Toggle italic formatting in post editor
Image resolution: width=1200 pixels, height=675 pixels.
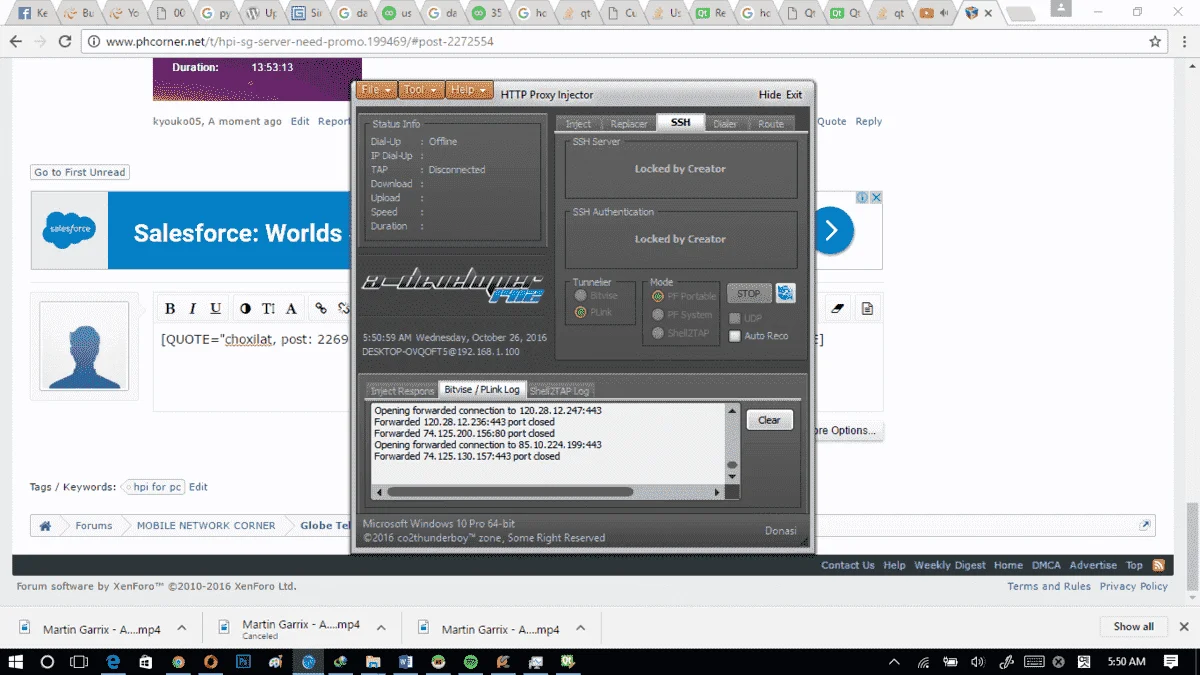pos(191,309)
